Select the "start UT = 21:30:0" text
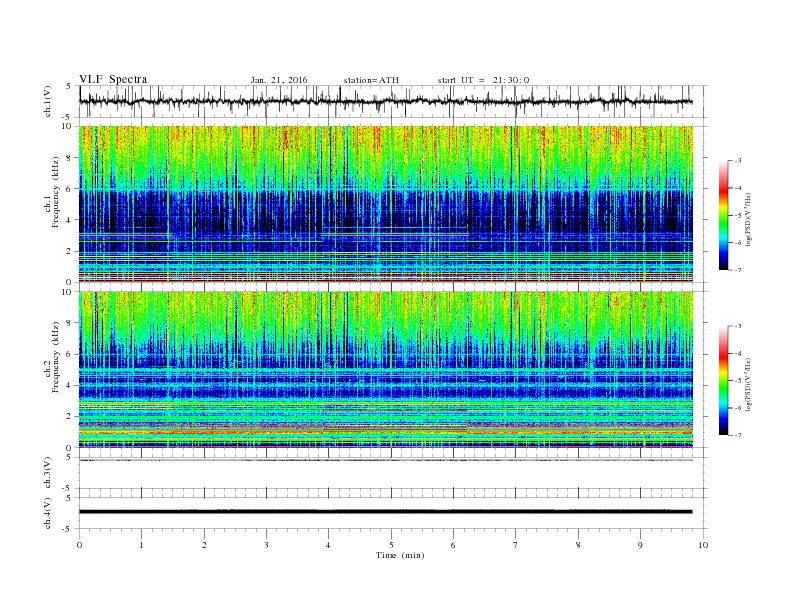 click(x=483, y=80)
